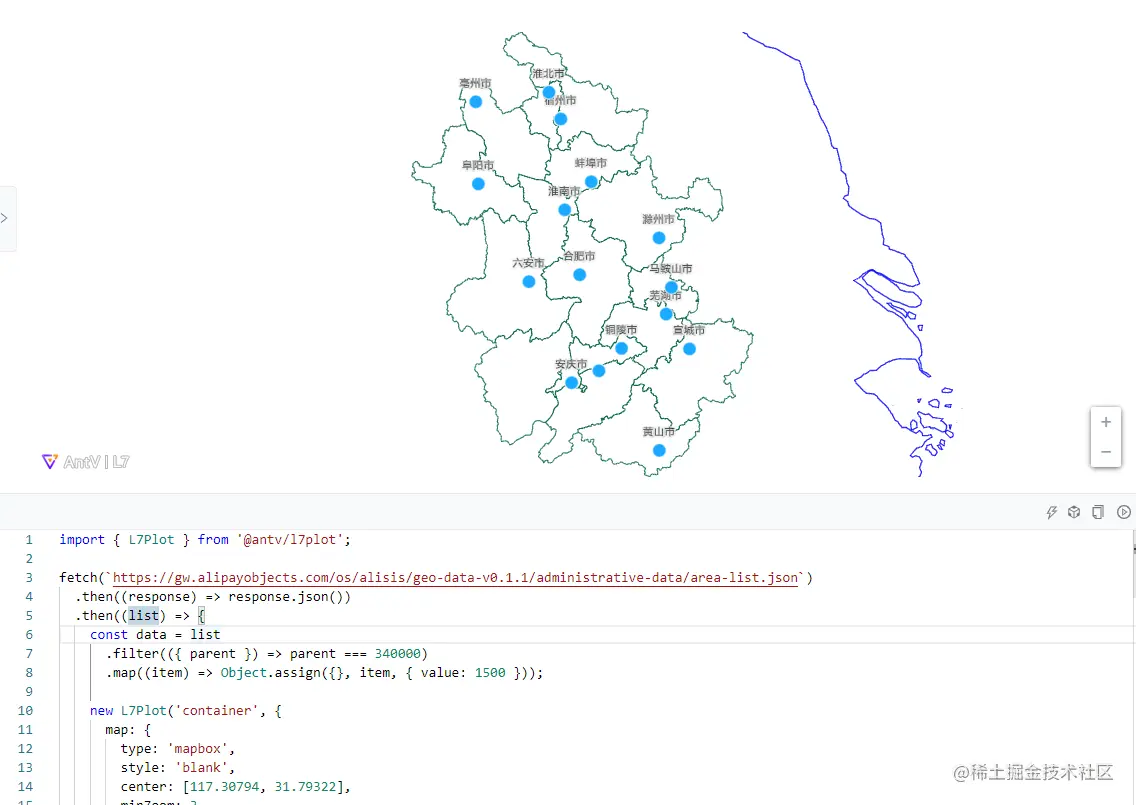Viewport: 1136px width, 805px height.
Task: Click the center coordinates line
Action: point(235,787)
